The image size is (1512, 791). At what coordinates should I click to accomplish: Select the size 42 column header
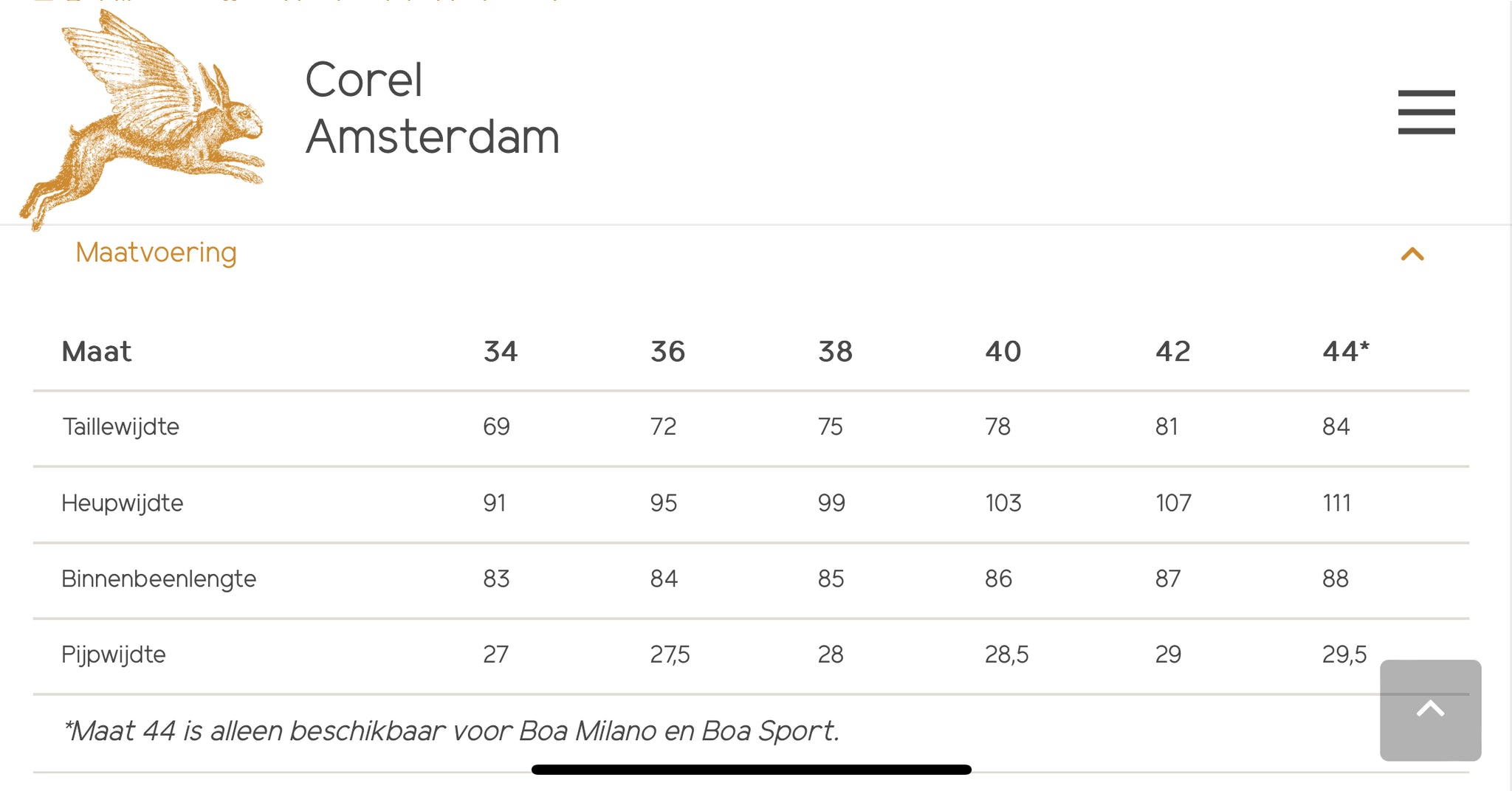tap(1172, 351)
